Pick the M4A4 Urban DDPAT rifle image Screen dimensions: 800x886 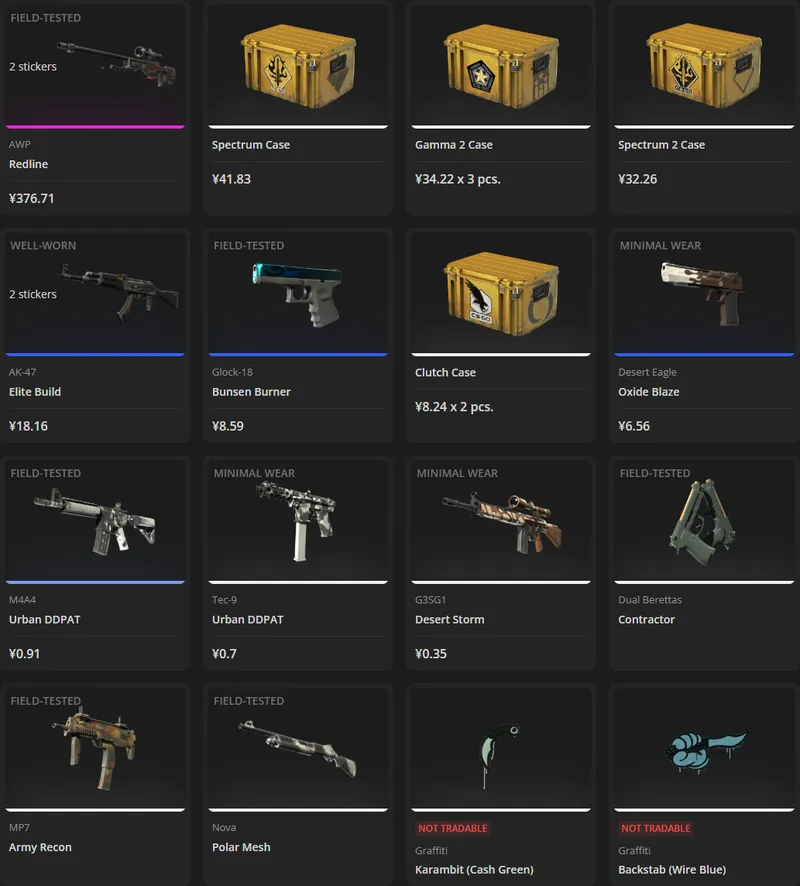[95, 521]
